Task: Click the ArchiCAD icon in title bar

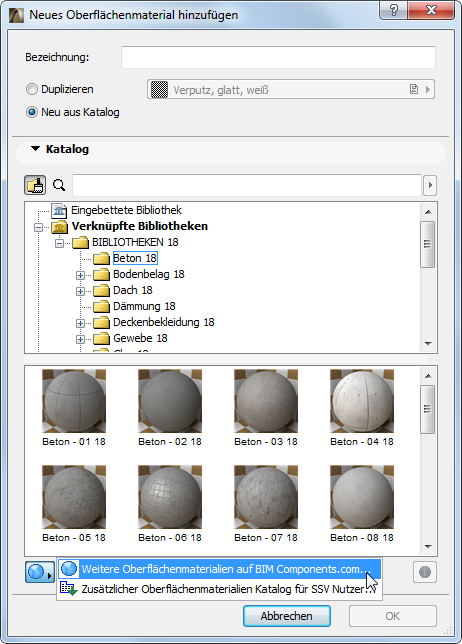Action: pos(16,15)
